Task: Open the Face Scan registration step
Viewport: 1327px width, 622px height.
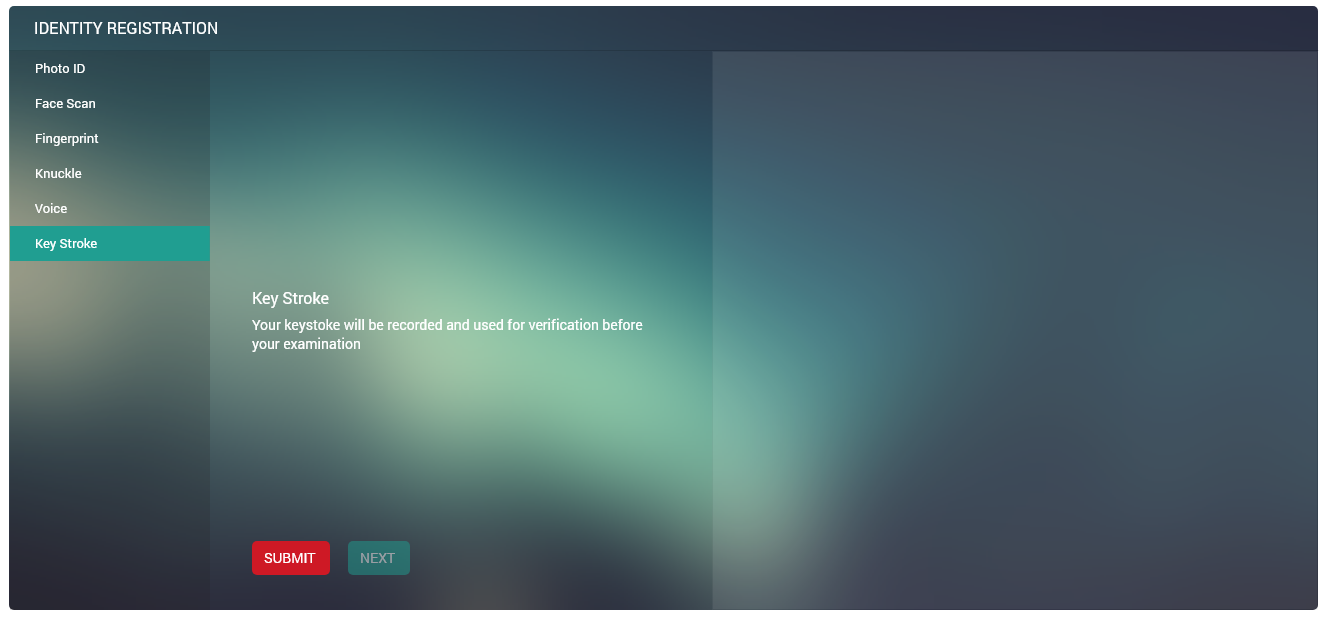Action: click(65, 103)
